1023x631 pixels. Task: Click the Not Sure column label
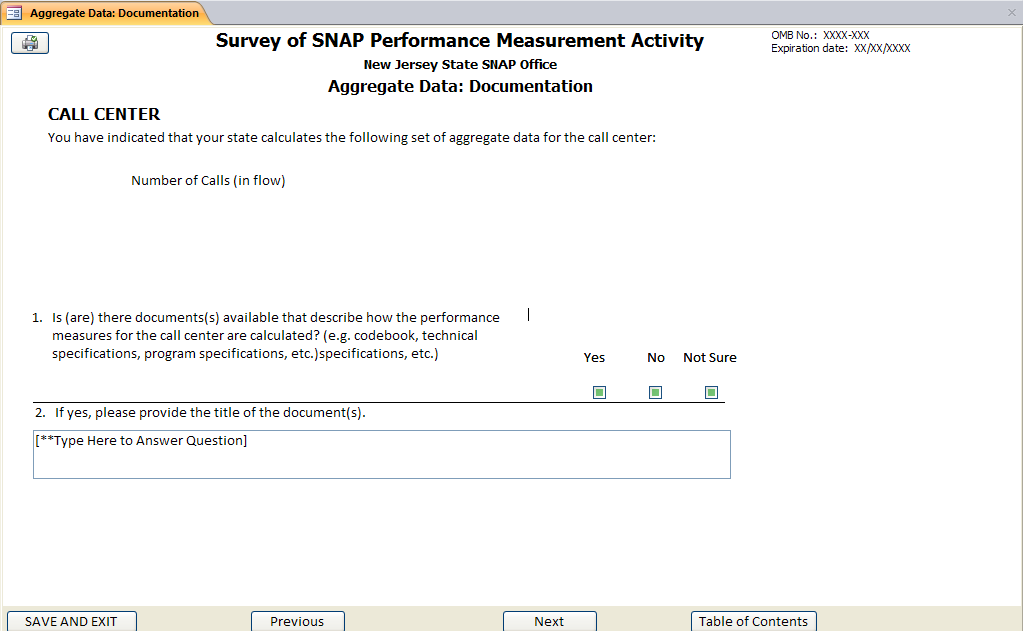point(709,358)
